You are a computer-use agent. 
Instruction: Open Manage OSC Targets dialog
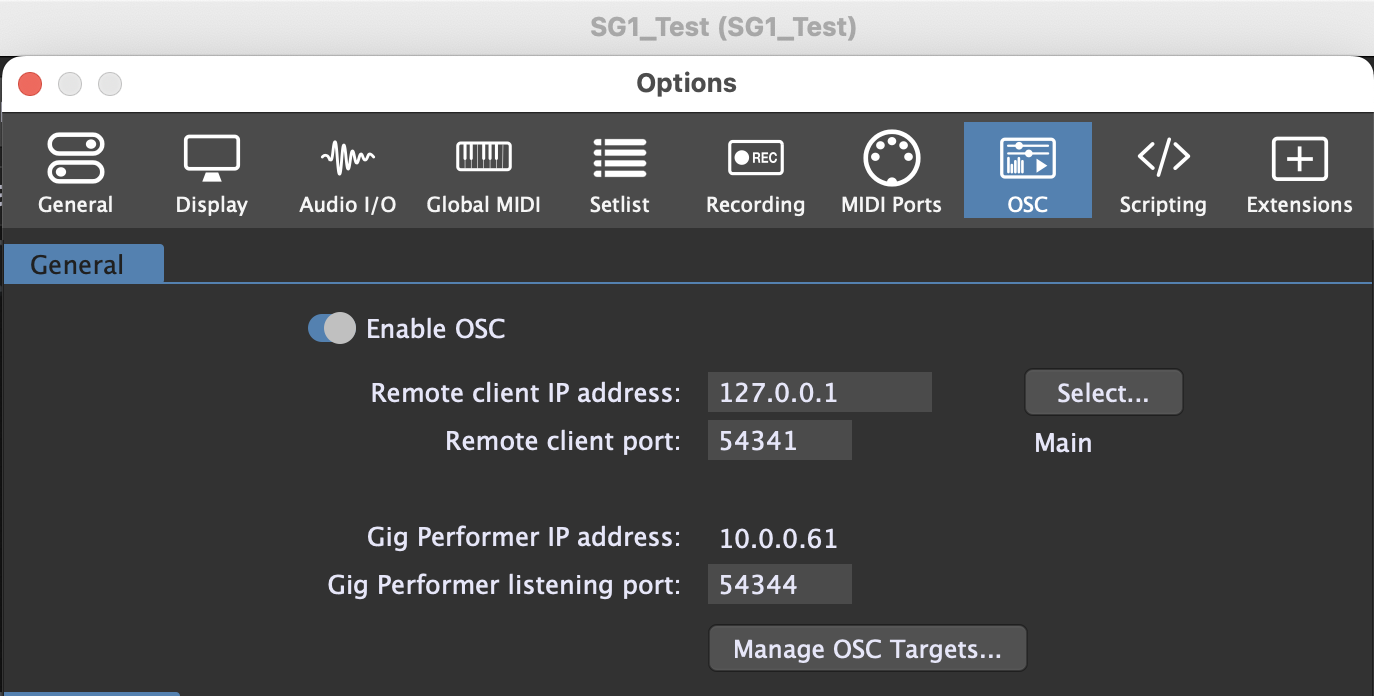[x=867, y=650]
